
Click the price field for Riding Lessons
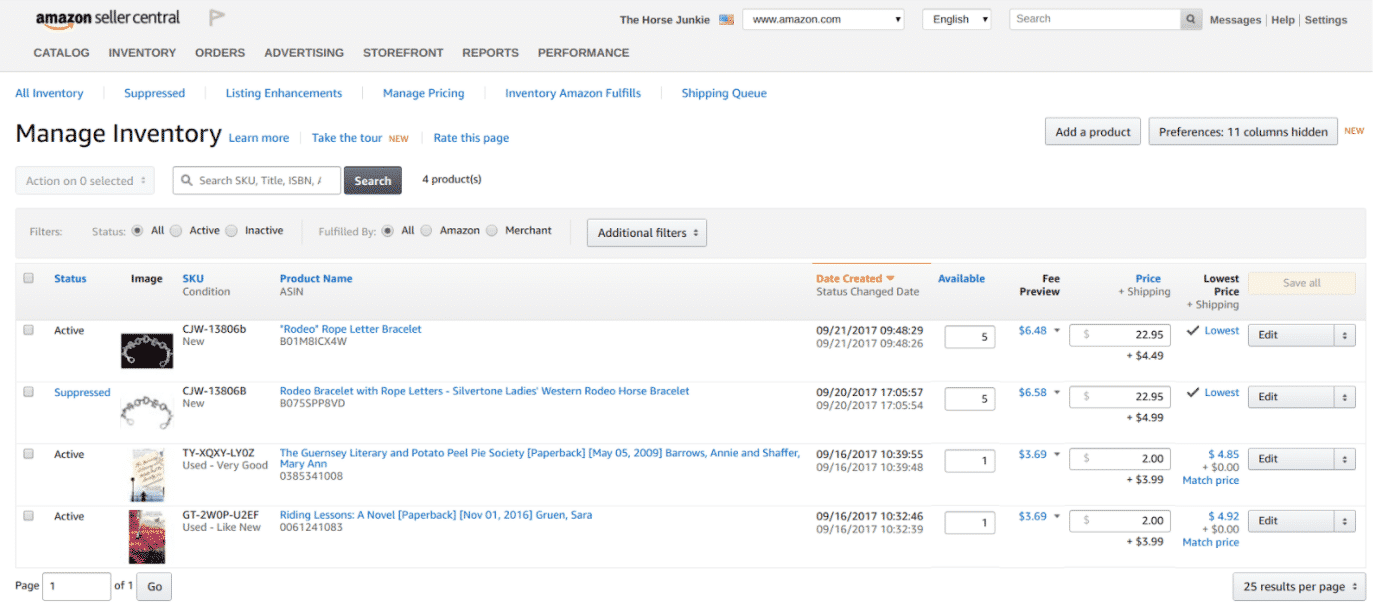1119,521
